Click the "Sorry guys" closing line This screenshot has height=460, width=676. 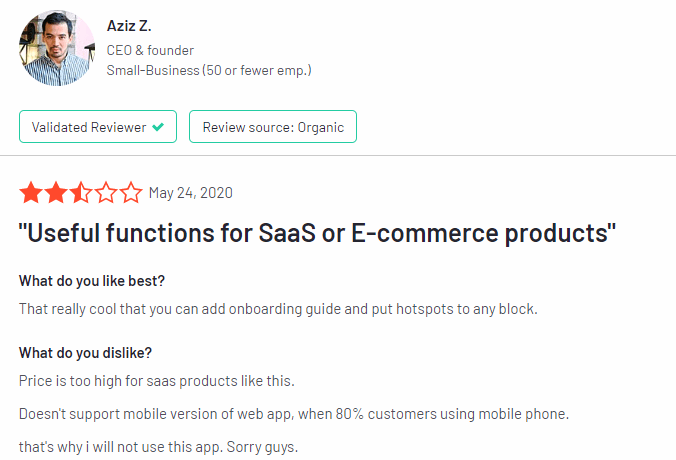[x=158, y=445]
